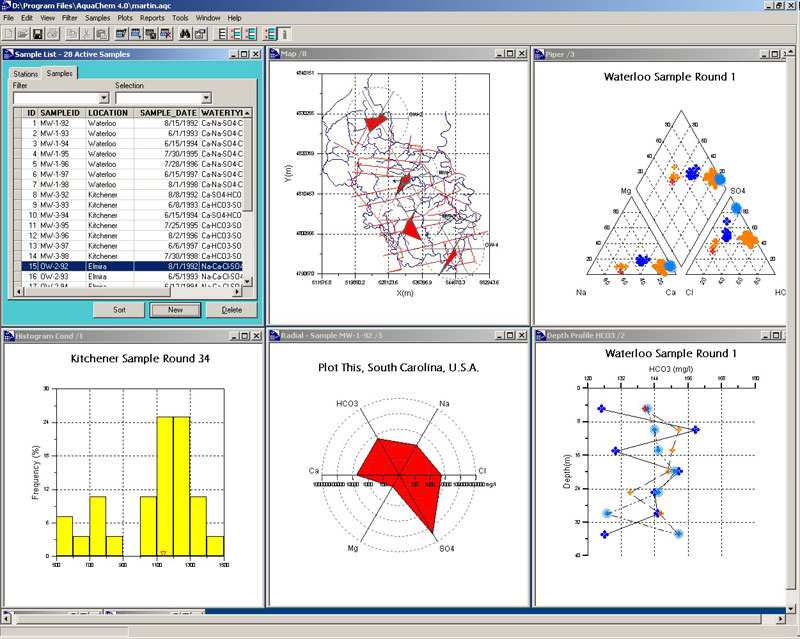
Task: Click the Piper plot title text
Action: point(669,77)
